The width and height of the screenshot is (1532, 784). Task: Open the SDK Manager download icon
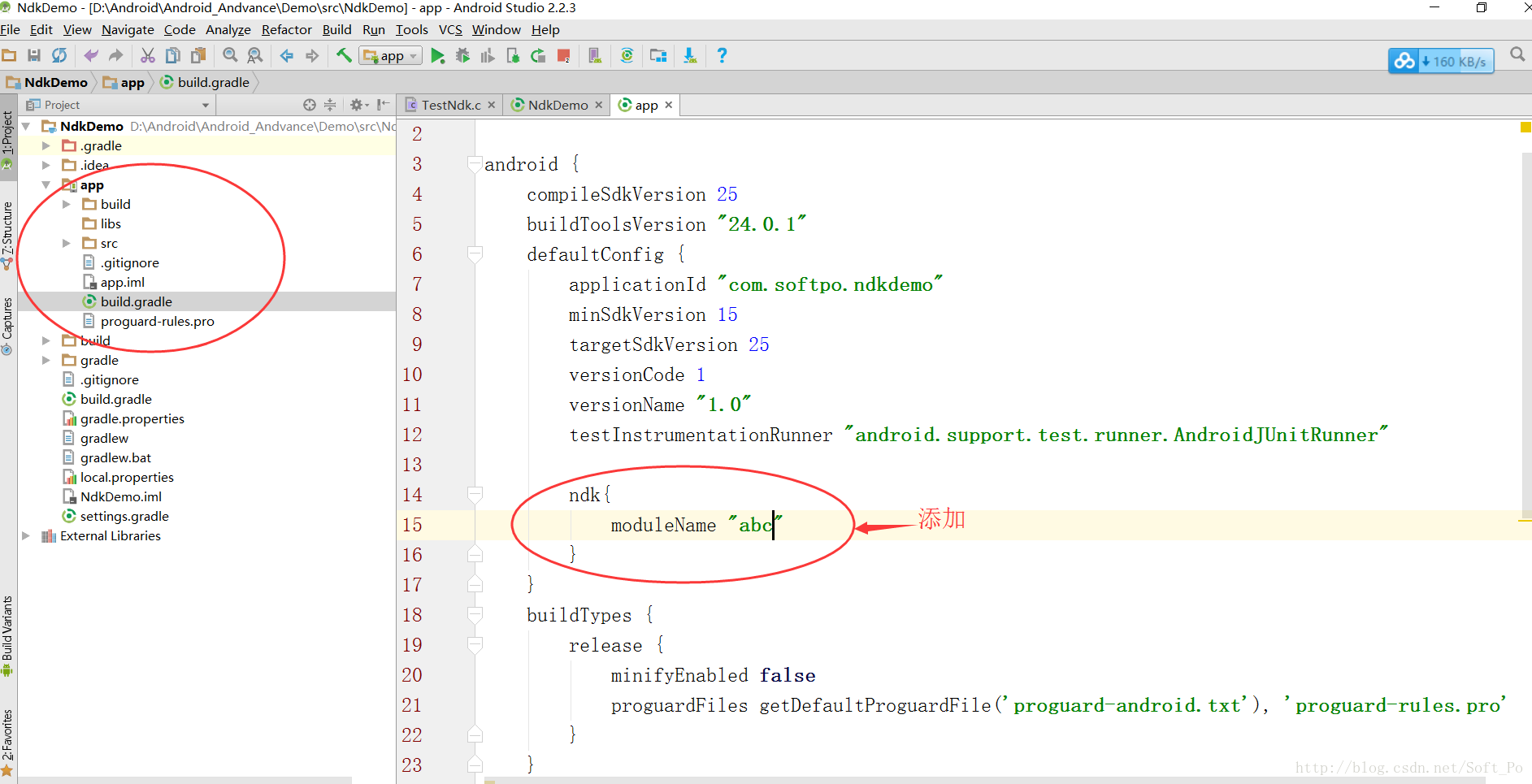[689, 56]
